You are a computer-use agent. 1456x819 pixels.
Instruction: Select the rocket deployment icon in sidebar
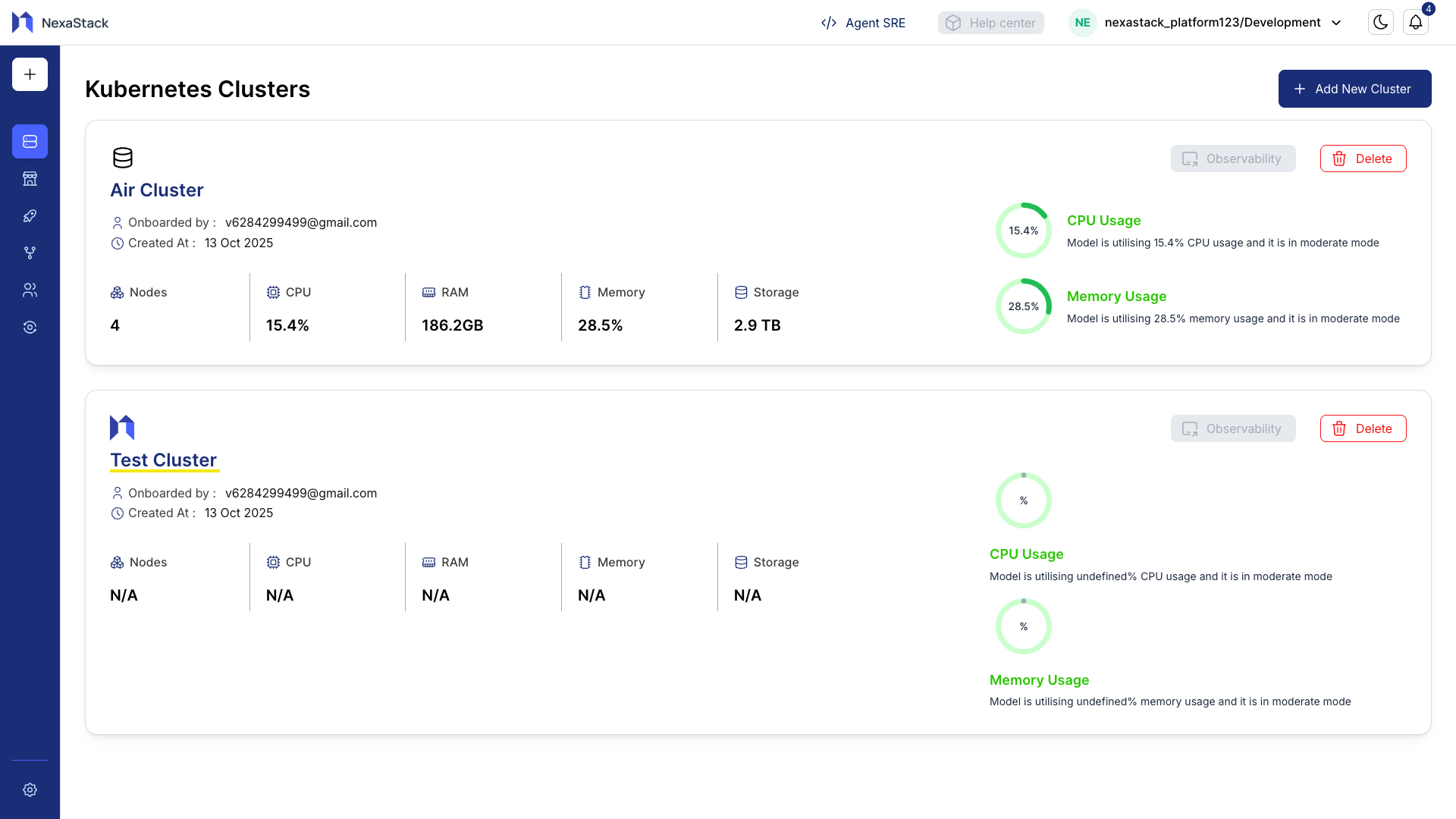coord(30,215)
